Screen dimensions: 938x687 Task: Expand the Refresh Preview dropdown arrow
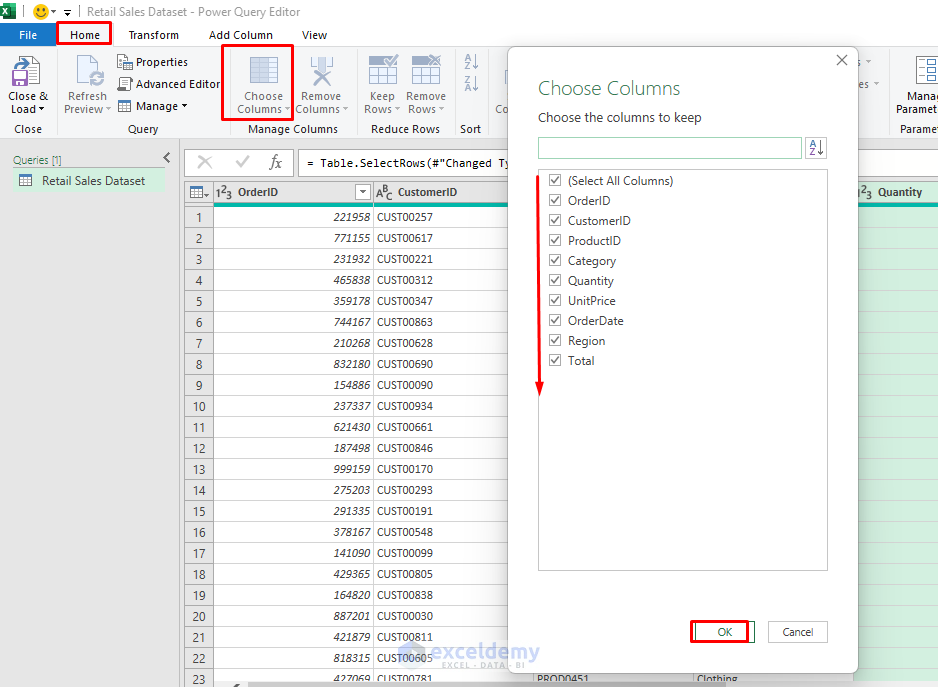pos(108,110)
